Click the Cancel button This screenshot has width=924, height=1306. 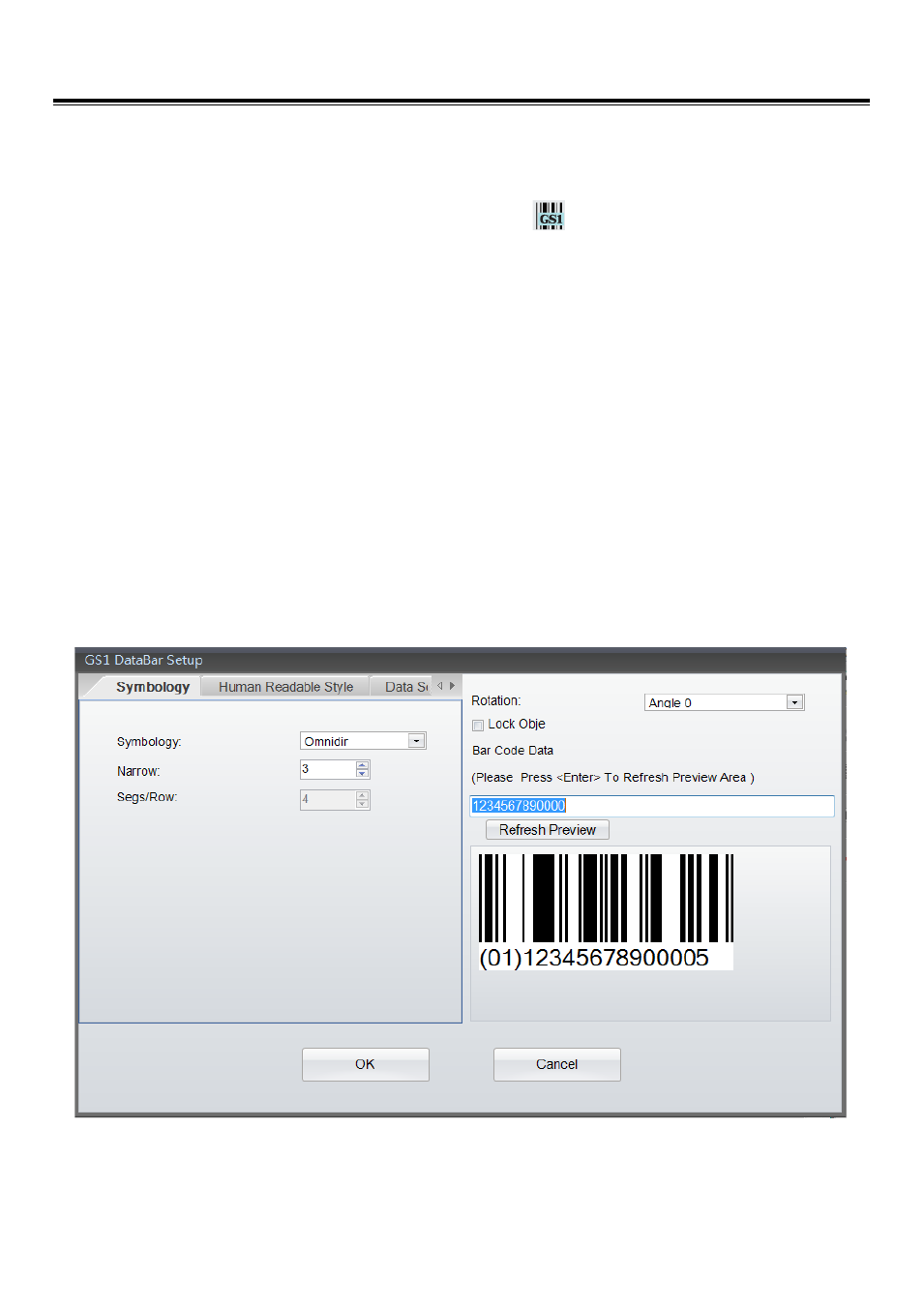coord(556,1064)
